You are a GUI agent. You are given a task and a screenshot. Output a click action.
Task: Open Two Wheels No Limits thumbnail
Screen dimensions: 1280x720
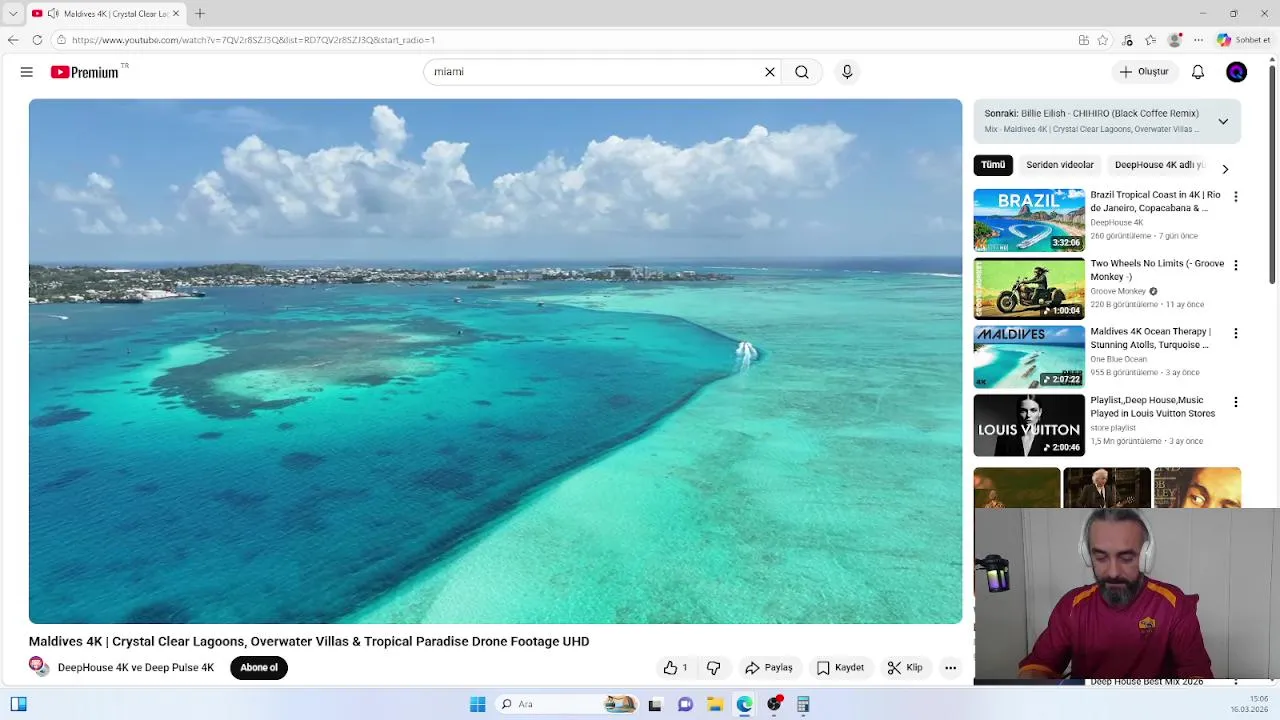pos(1029,288)
